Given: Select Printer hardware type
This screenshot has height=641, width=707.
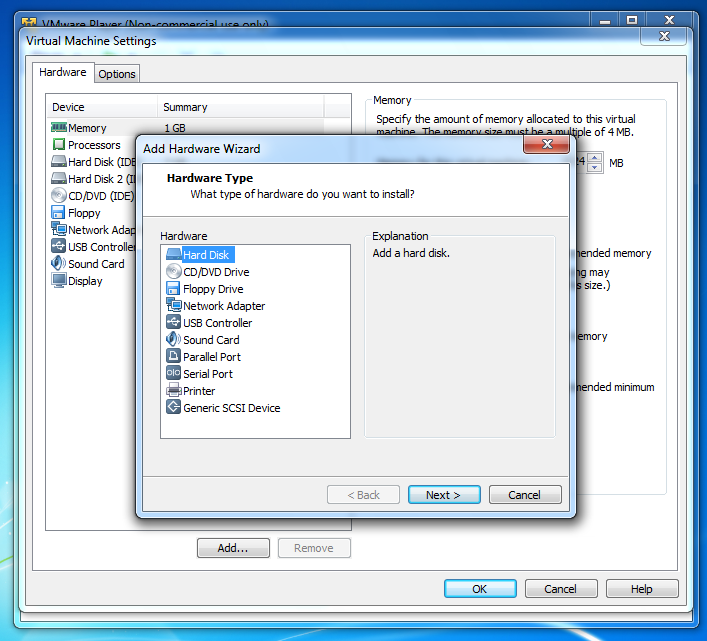Looking at the screenshot, I should 199,391.
